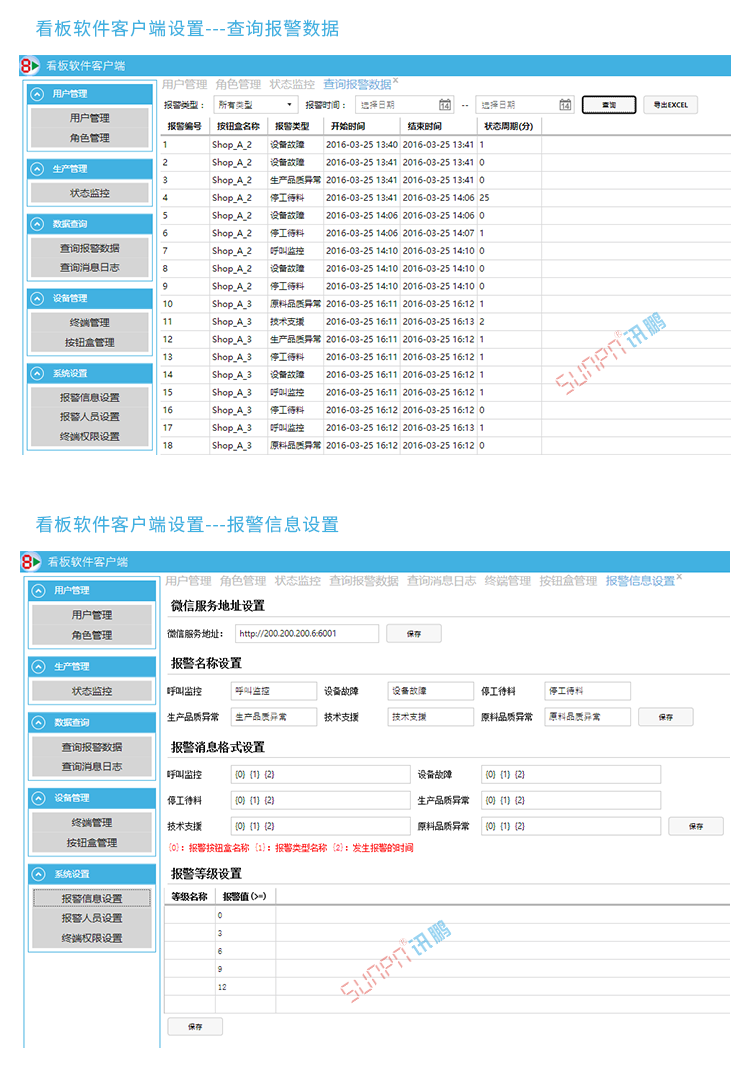Click the 导出EXCEL button
The height and width of the screenshot is (1082, 750).
click(670, 105)
